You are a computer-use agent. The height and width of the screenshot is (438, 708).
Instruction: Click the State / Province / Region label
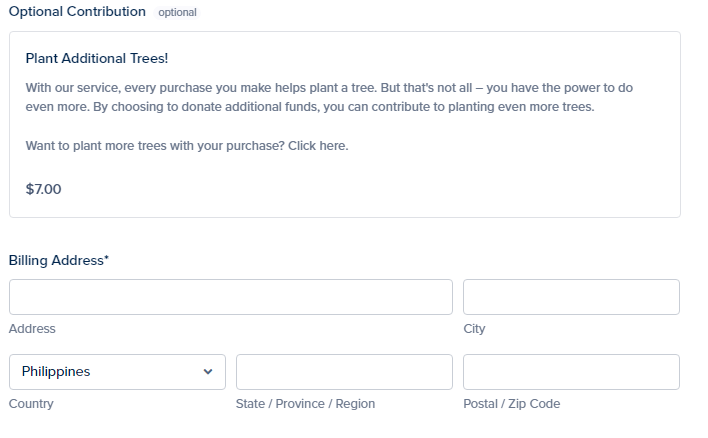[x=305, y=404]
